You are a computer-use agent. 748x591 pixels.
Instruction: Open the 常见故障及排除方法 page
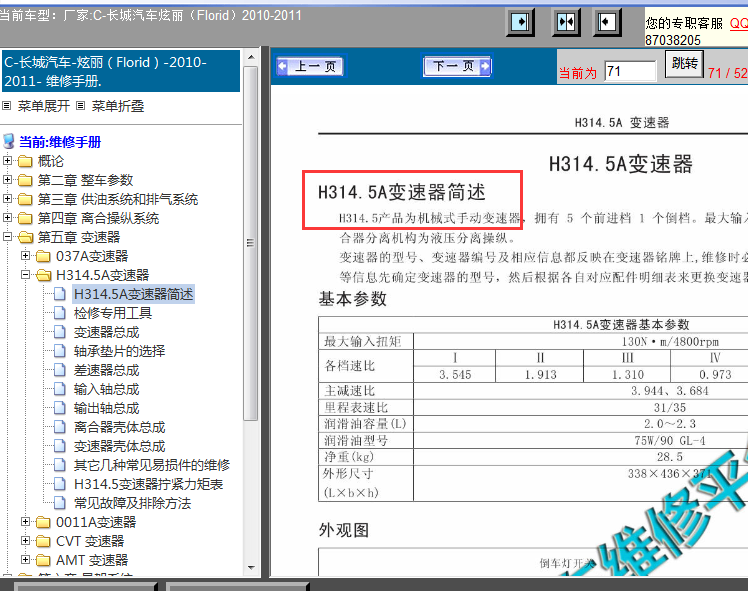click(132, 503)
